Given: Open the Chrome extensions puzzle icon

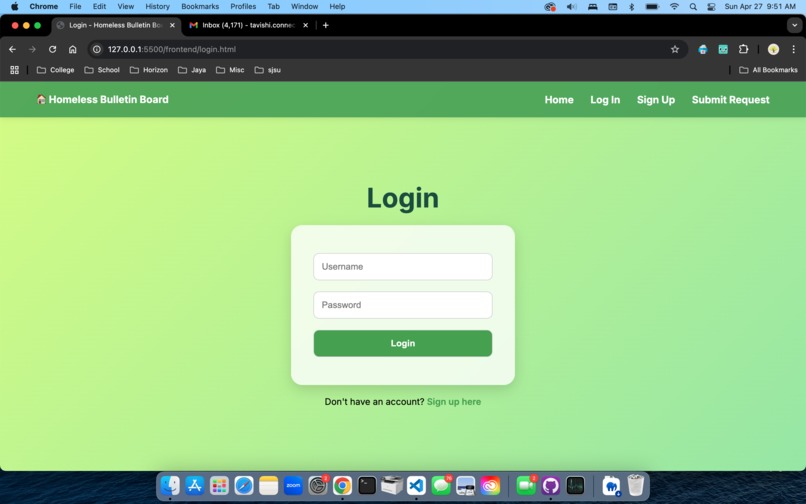Looking at the screenshot, I should (x=743, y=49).
